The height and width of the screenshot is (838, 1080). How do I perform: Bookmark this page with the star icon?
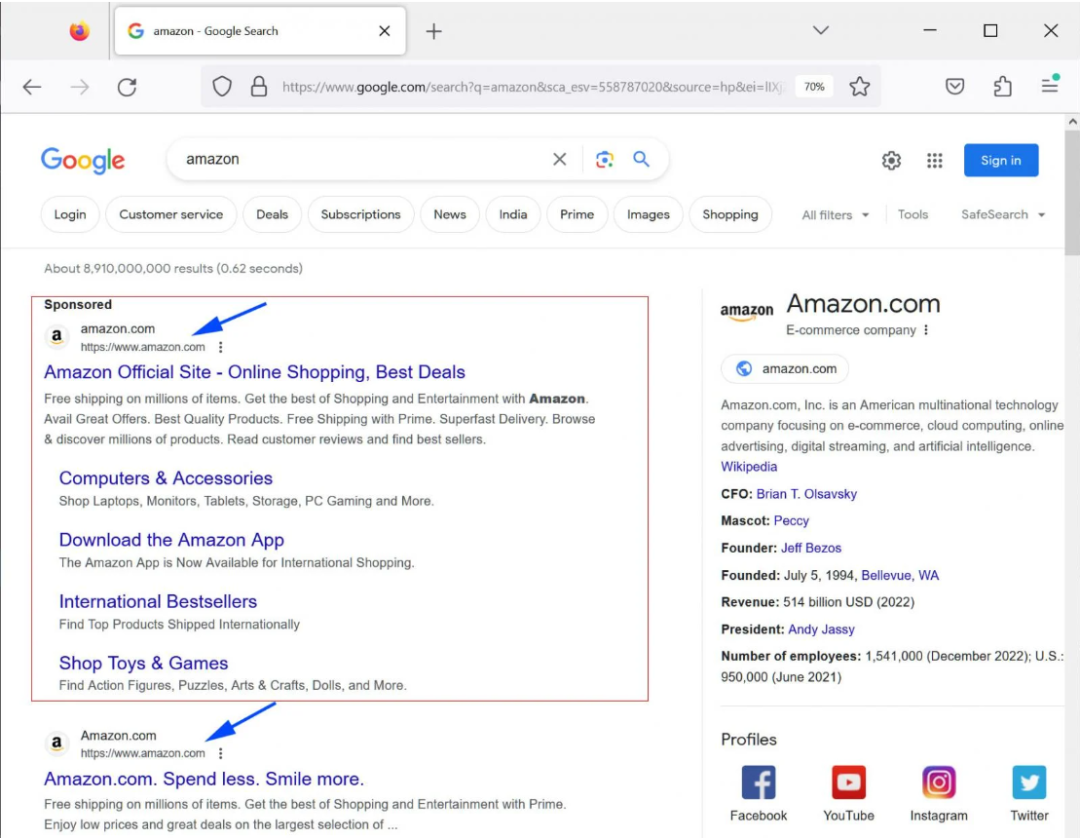pos(859,87)
